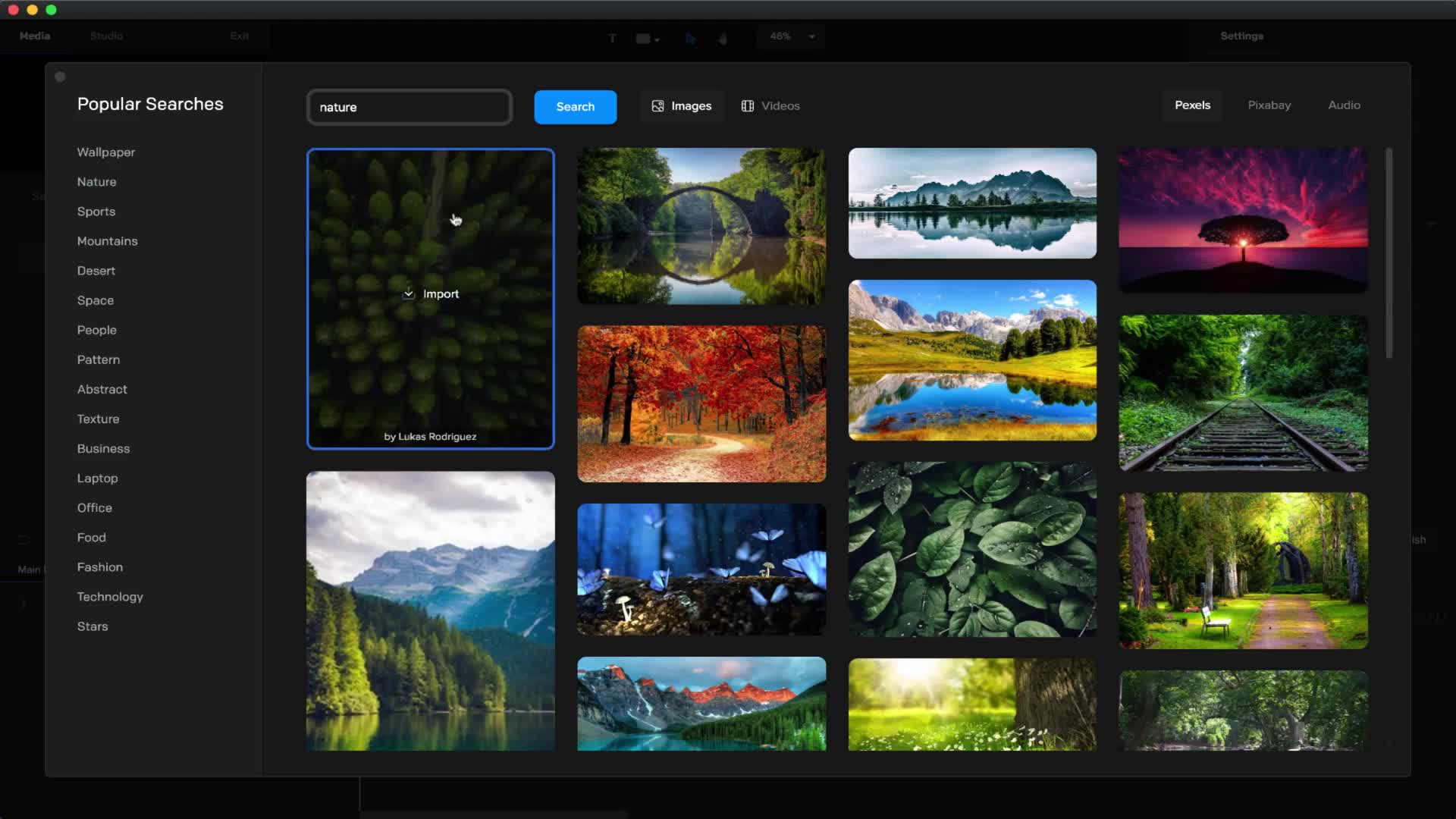This screenshot has width=1456, height=819.
Task: Select the Pixabay source tab
Action: pyautogui.click(x=1269, y=105)
